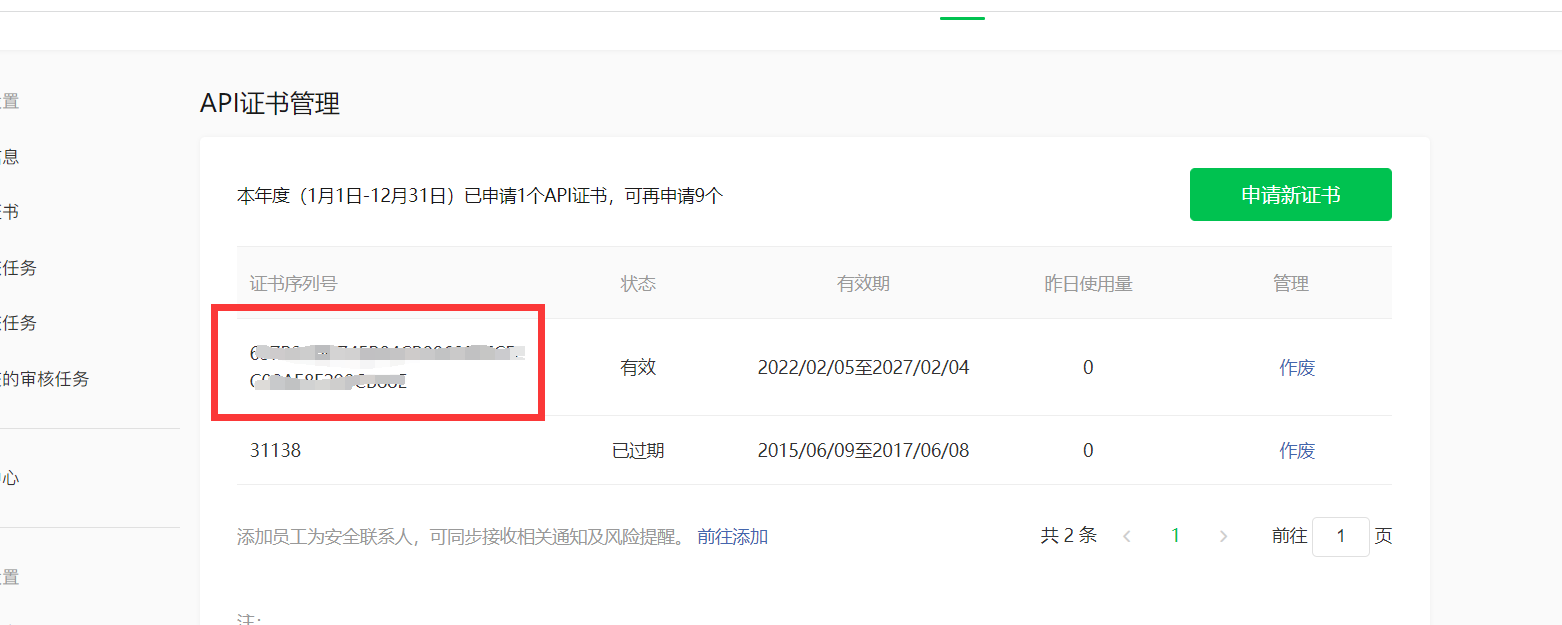Click the 昨日使用量 column header

point(1088,283)
